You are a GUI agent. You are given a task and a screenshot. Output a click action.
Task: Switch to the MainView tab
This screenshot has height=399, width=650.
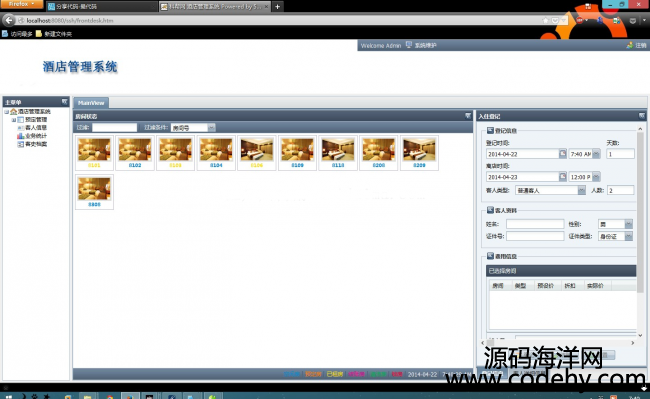click(91, 103)
